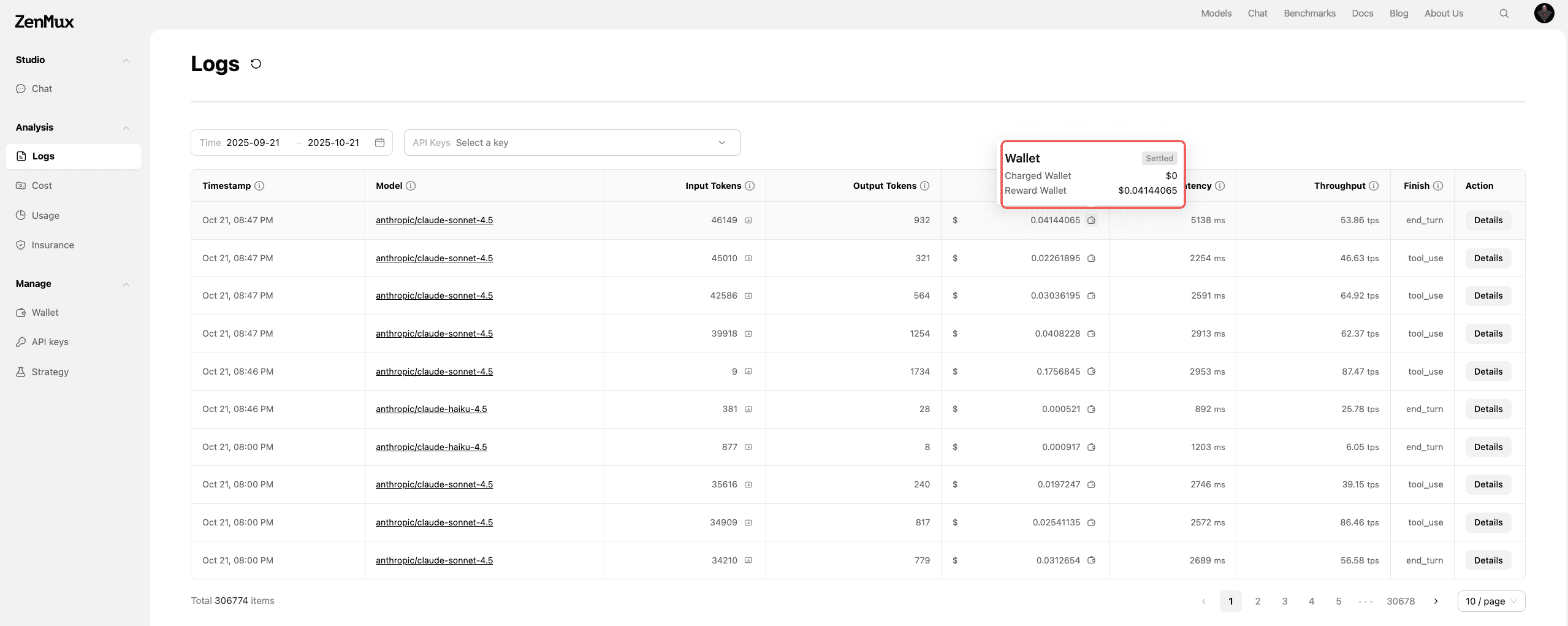Screen dimensions: 1568x626
Task: Collapse the Studio sidebar section
Action: click(126, 60)
